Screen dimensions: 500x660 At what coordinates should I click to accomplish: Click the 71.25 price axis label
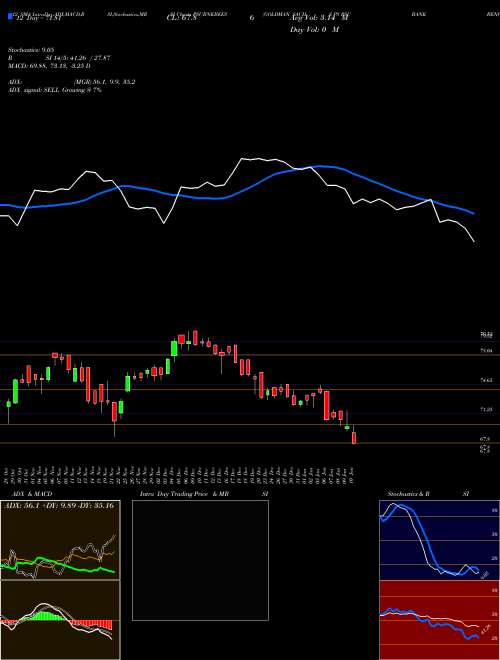point(486,409)
